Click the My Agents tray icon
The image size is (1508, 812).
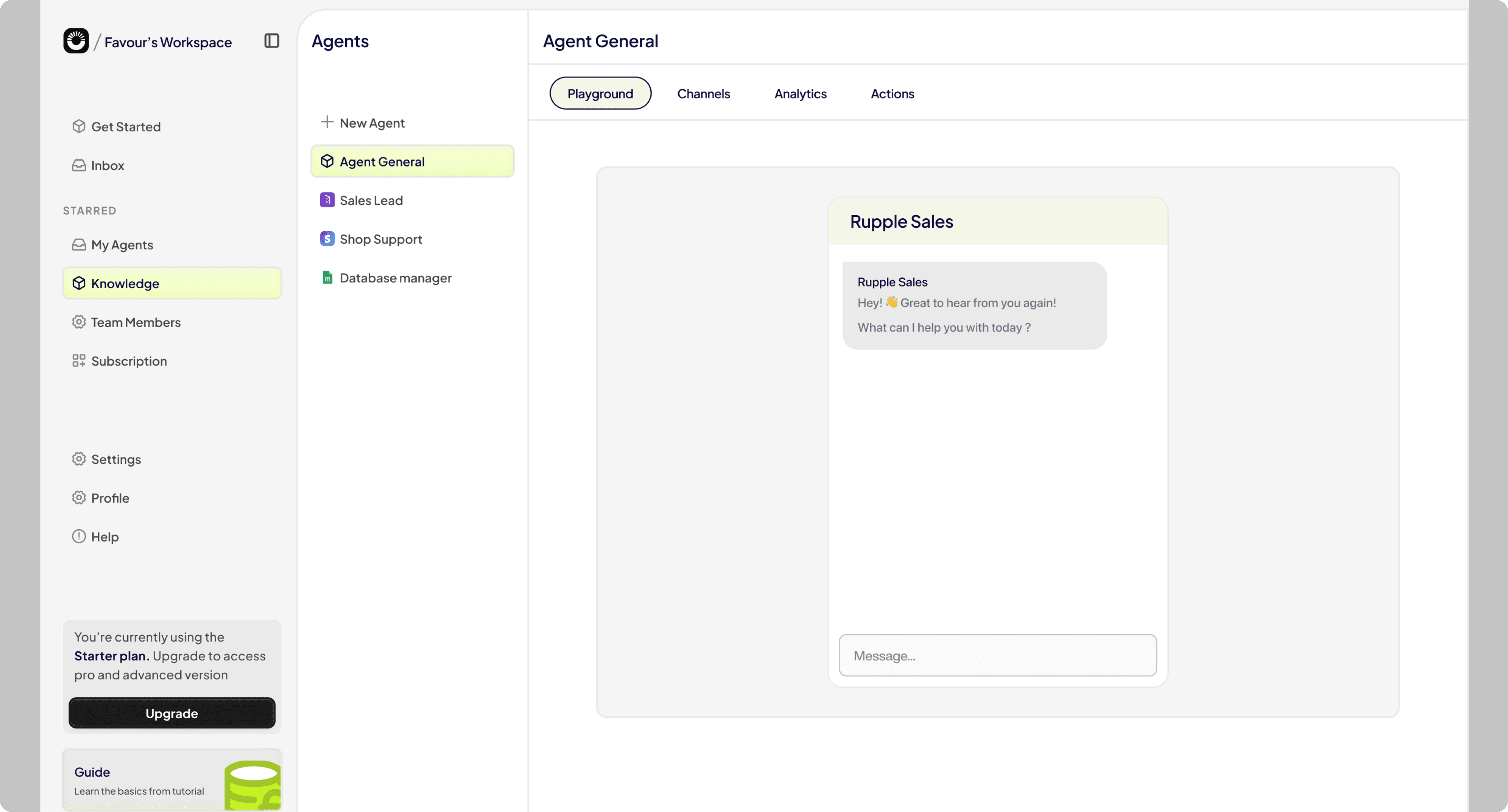[x=79, y=245]
